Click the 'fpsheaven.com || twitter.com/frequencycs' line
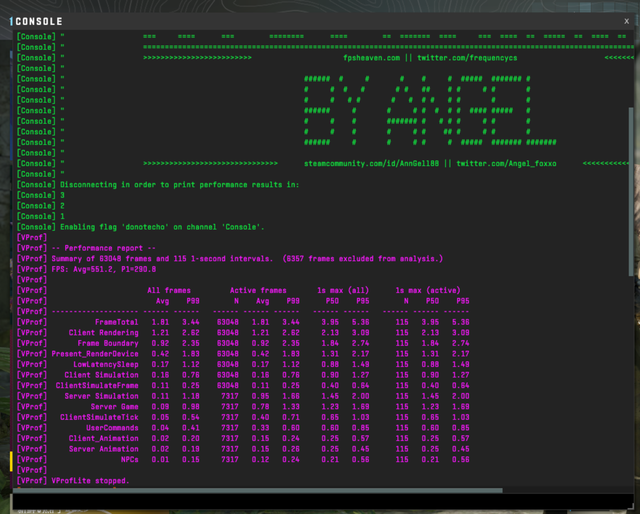This screenshot has height=514, width=640. (430, 58)
